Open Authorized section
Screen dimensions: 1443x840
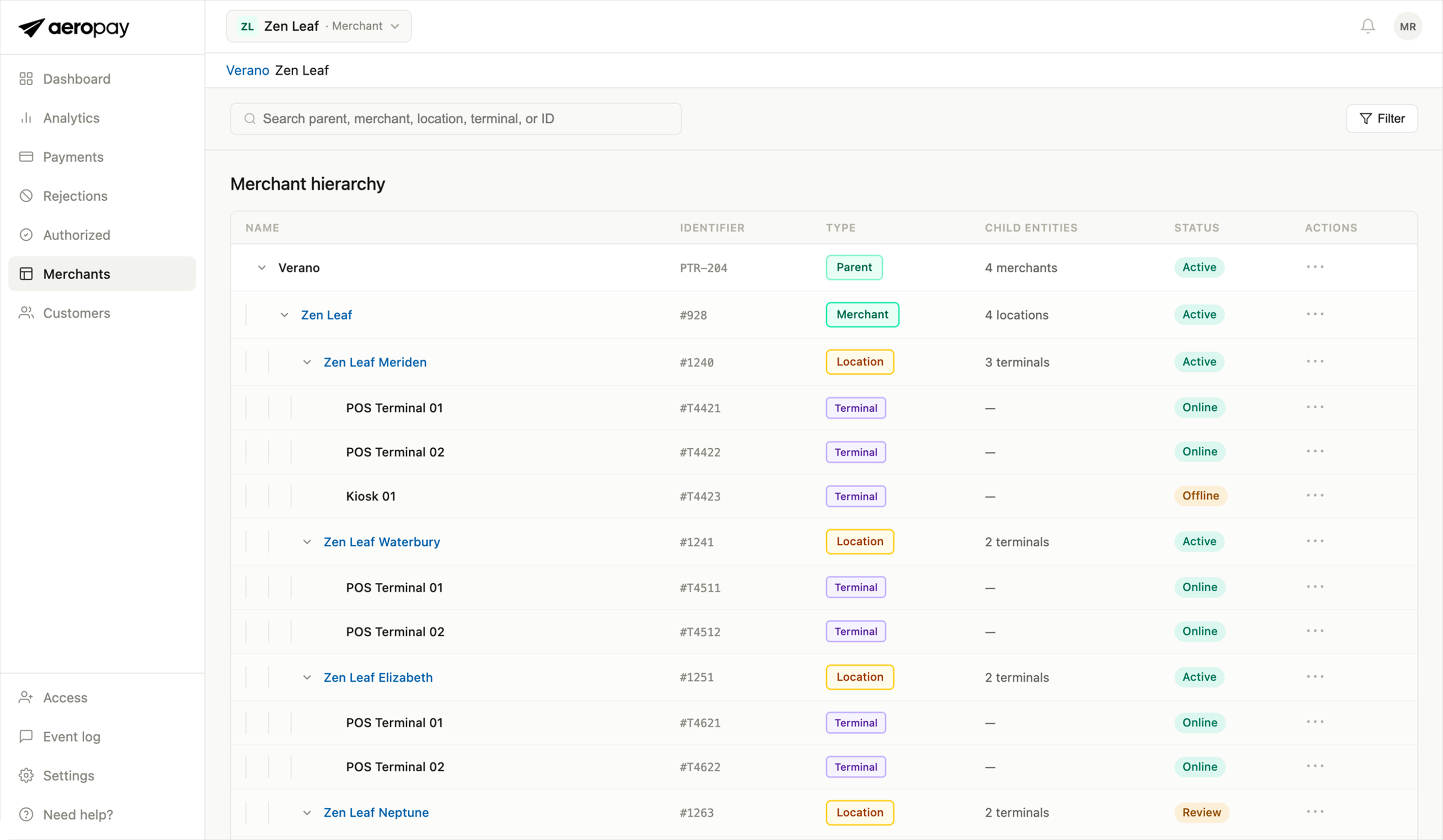click(x=102, y=234)
